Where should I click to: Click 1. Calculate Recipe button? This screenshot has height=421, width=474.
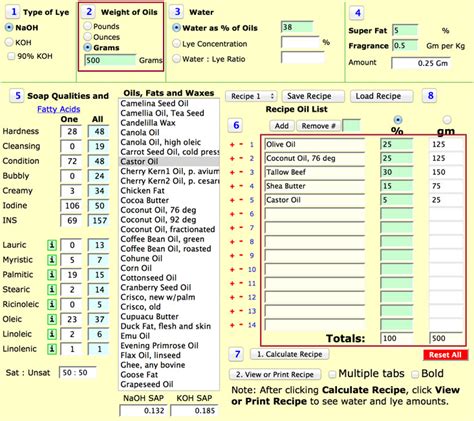click(290, 354)
